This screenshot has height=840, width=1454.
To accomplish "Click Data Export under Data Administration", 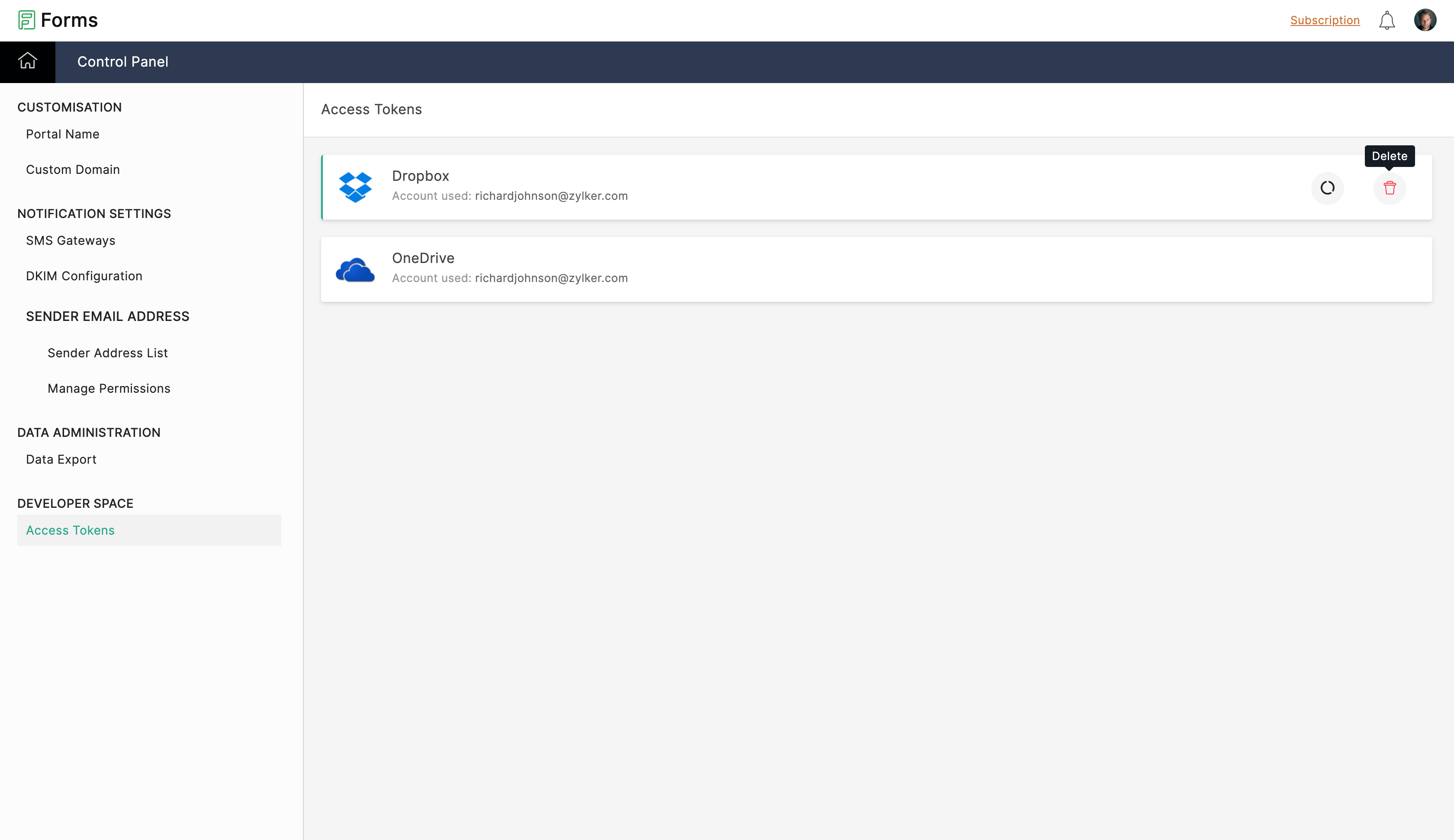I will [61, 459].
